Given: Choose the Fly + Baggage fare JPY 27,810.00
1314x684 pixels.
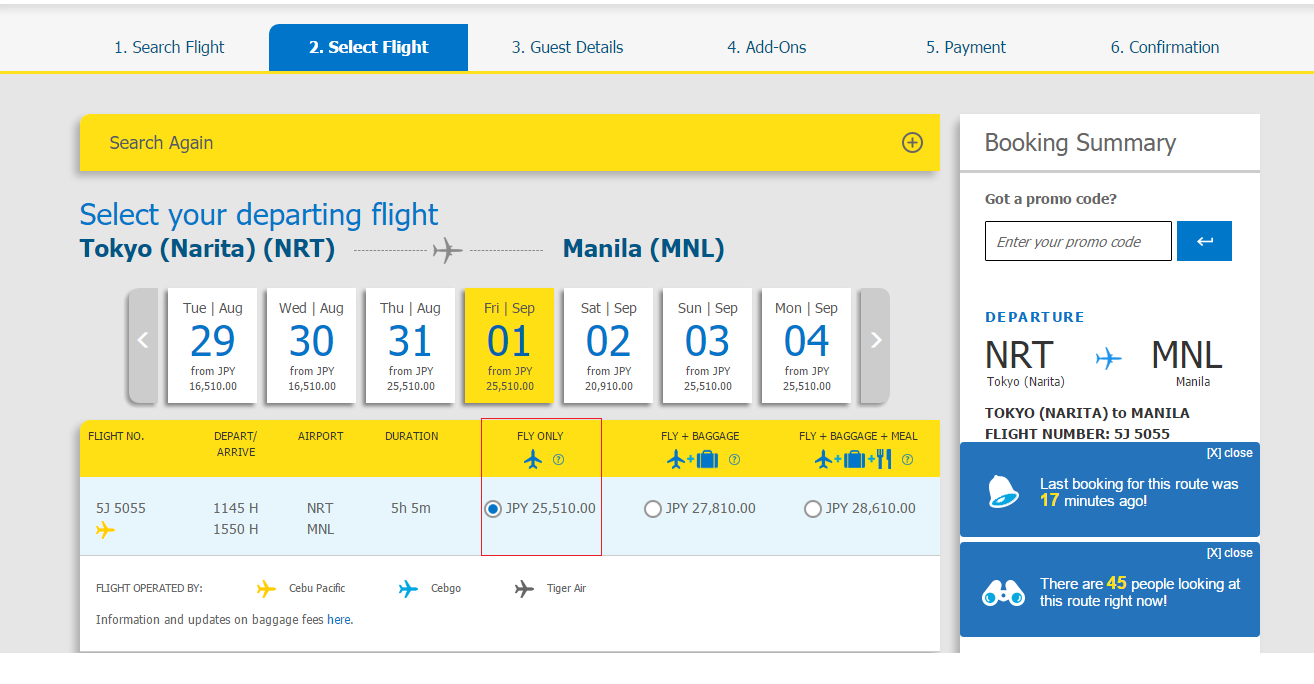Looking at the screenshot, I should pos(653,509).
